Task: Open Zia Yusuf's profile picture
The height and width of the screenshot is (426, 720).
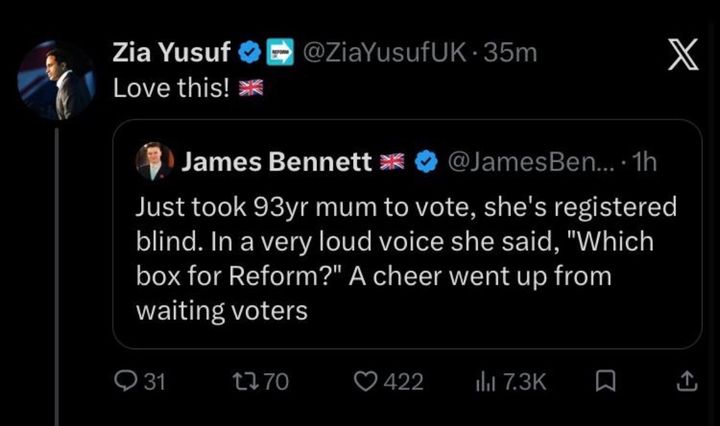Action: point(55,79)
